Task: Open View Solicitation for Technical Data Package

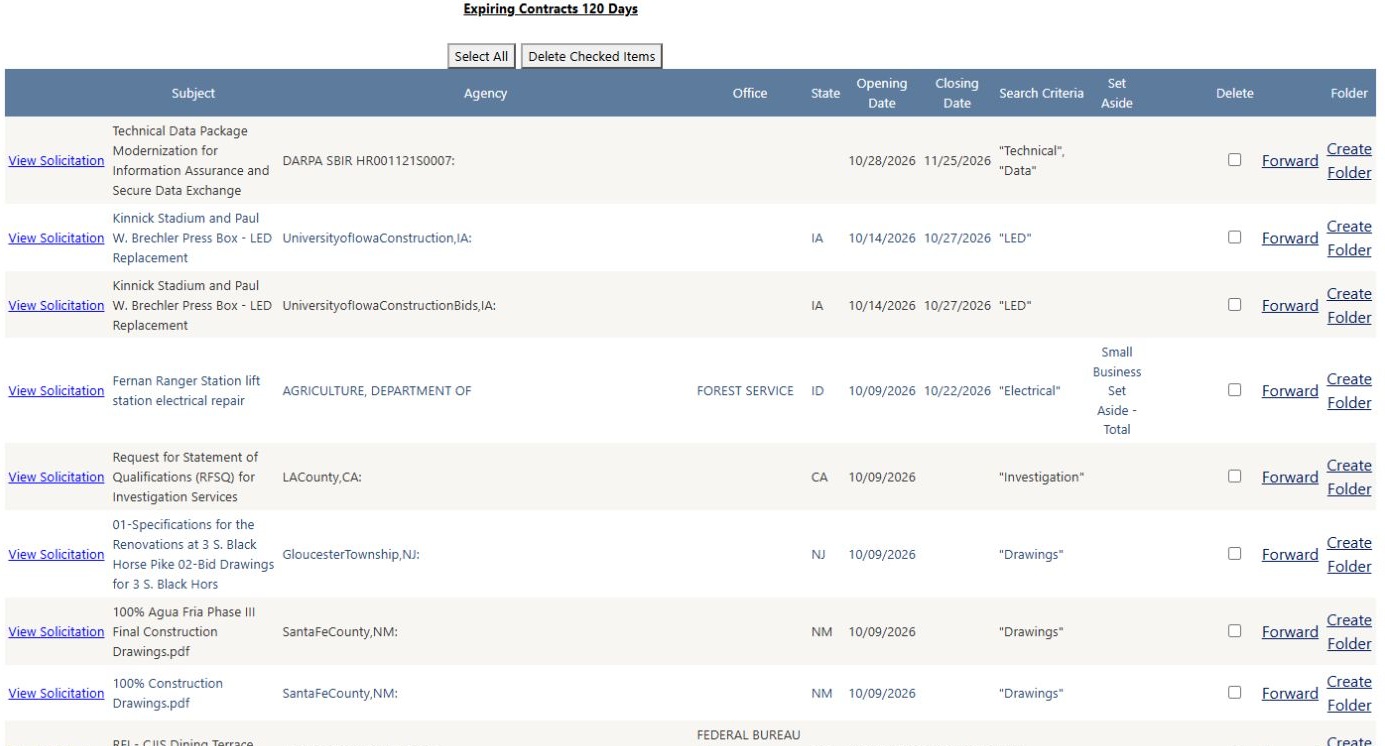Action: point(56,161)
